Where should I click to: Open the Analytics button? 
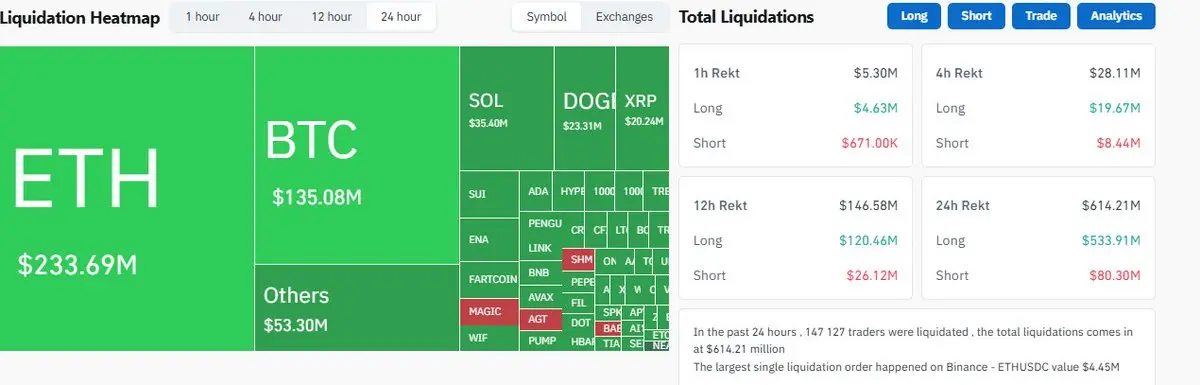click(x=1116, y=16)
